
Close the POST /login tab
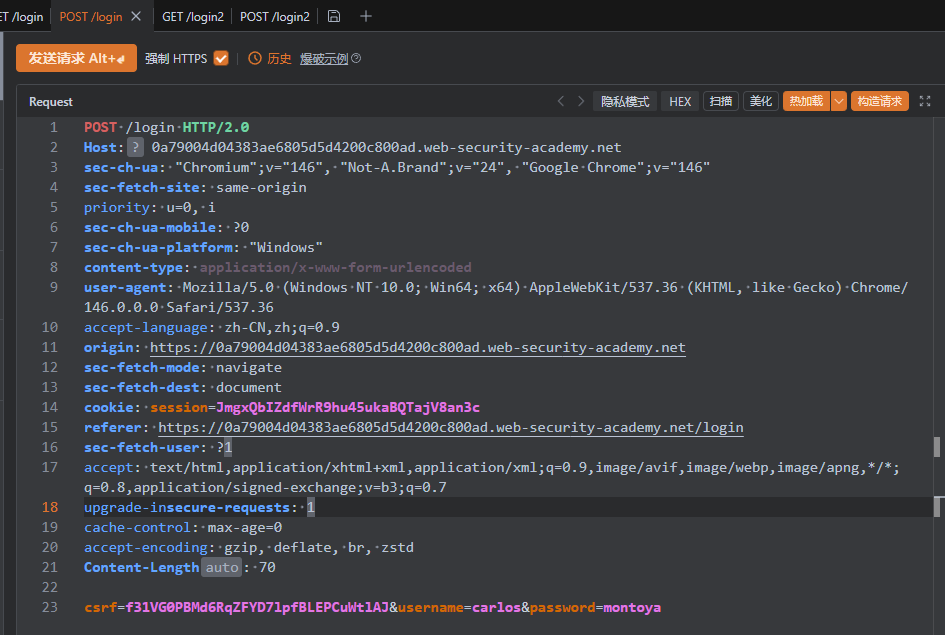[136, 16]
